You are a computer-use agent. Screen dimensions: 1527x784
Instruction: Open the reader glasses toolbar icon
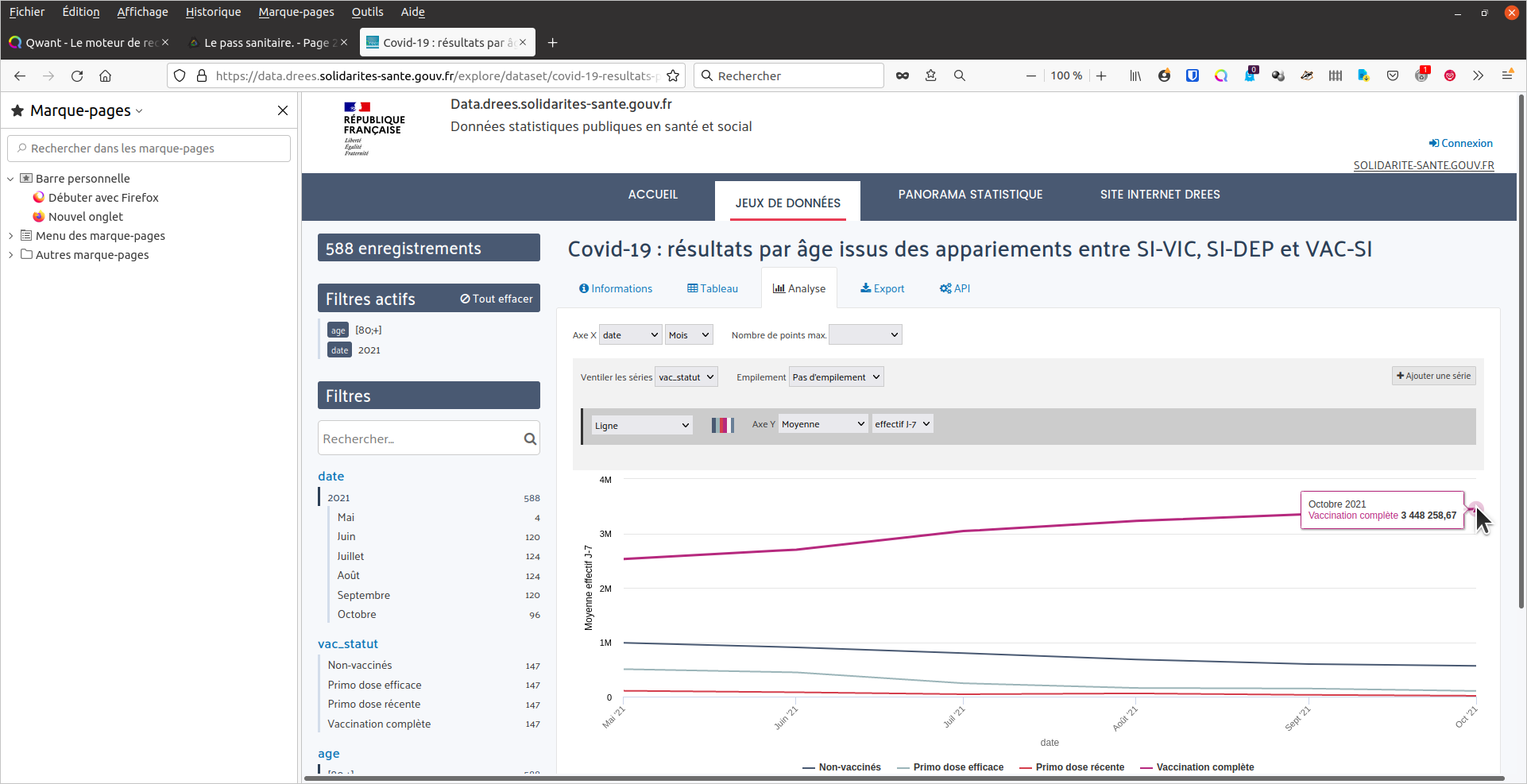coord(903,75)
